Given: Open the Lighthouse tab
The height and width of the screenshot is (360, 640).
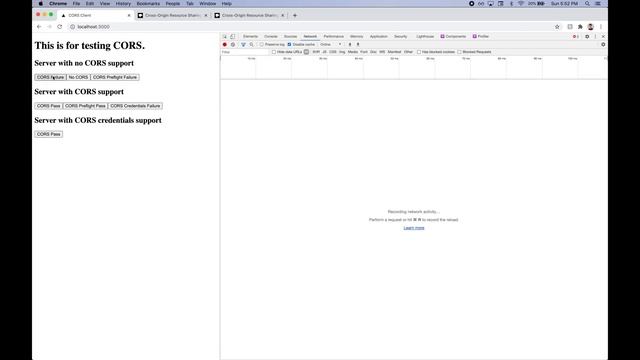Looking at the screenshot, I should tap(425, 36).
